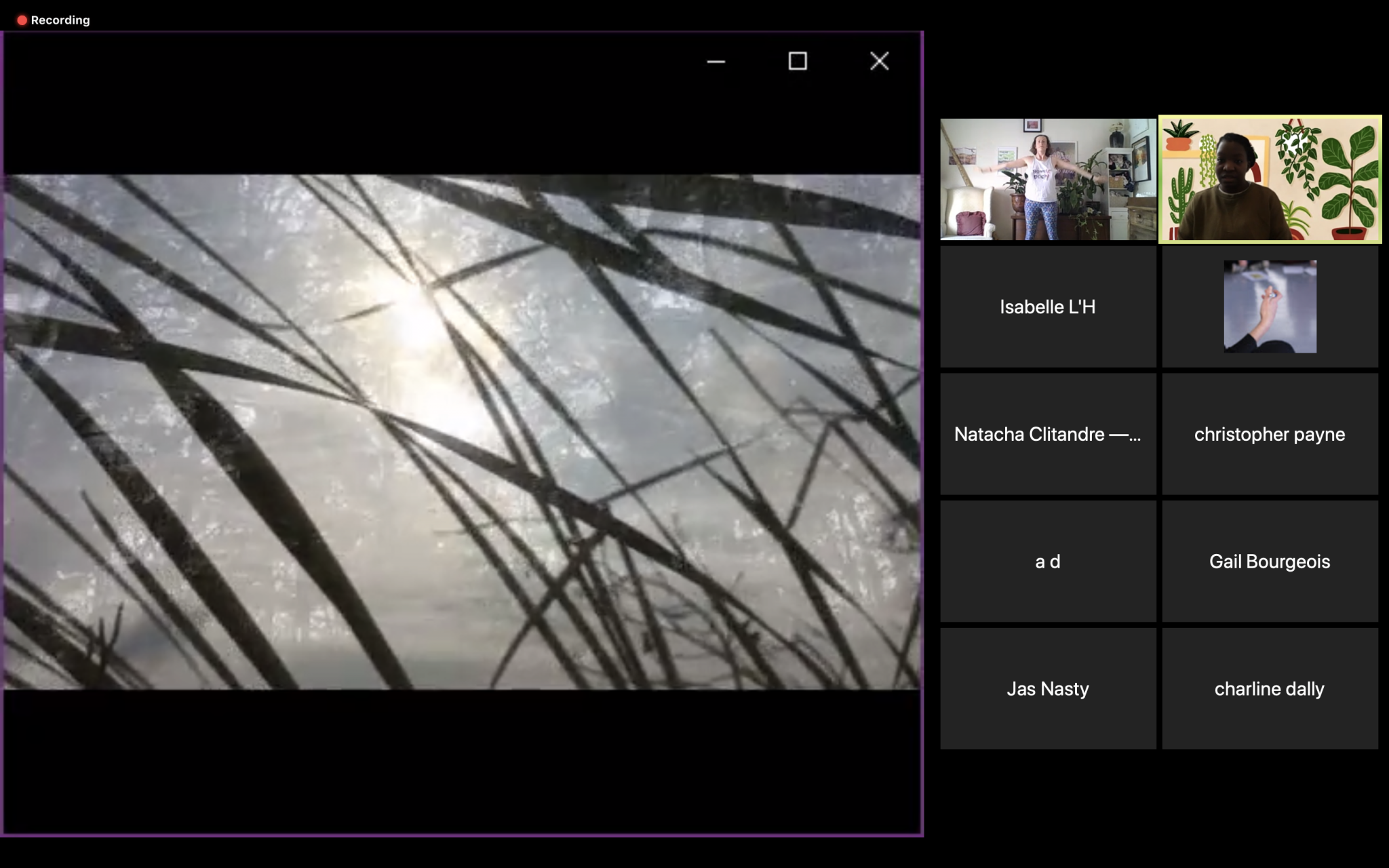Maximize the shared video window

click(798, 61)
